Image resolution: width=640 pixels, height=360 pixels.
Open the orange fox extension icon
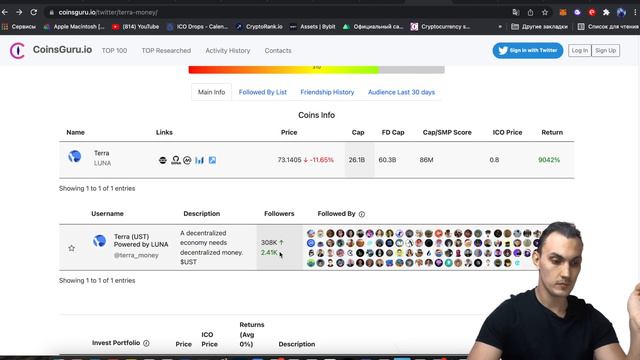click(x=563, y=12)
